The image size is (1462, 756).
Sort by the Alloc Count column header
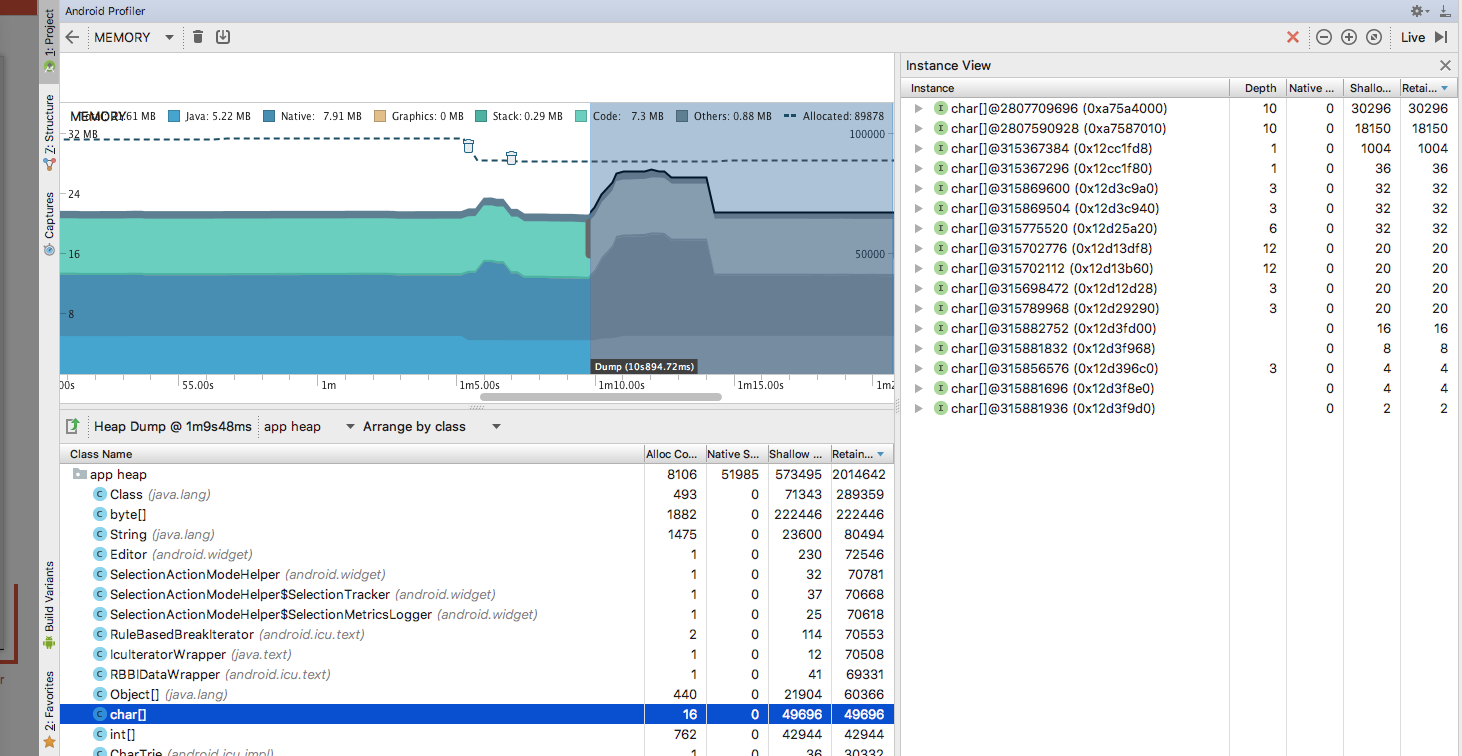point(674,454)
